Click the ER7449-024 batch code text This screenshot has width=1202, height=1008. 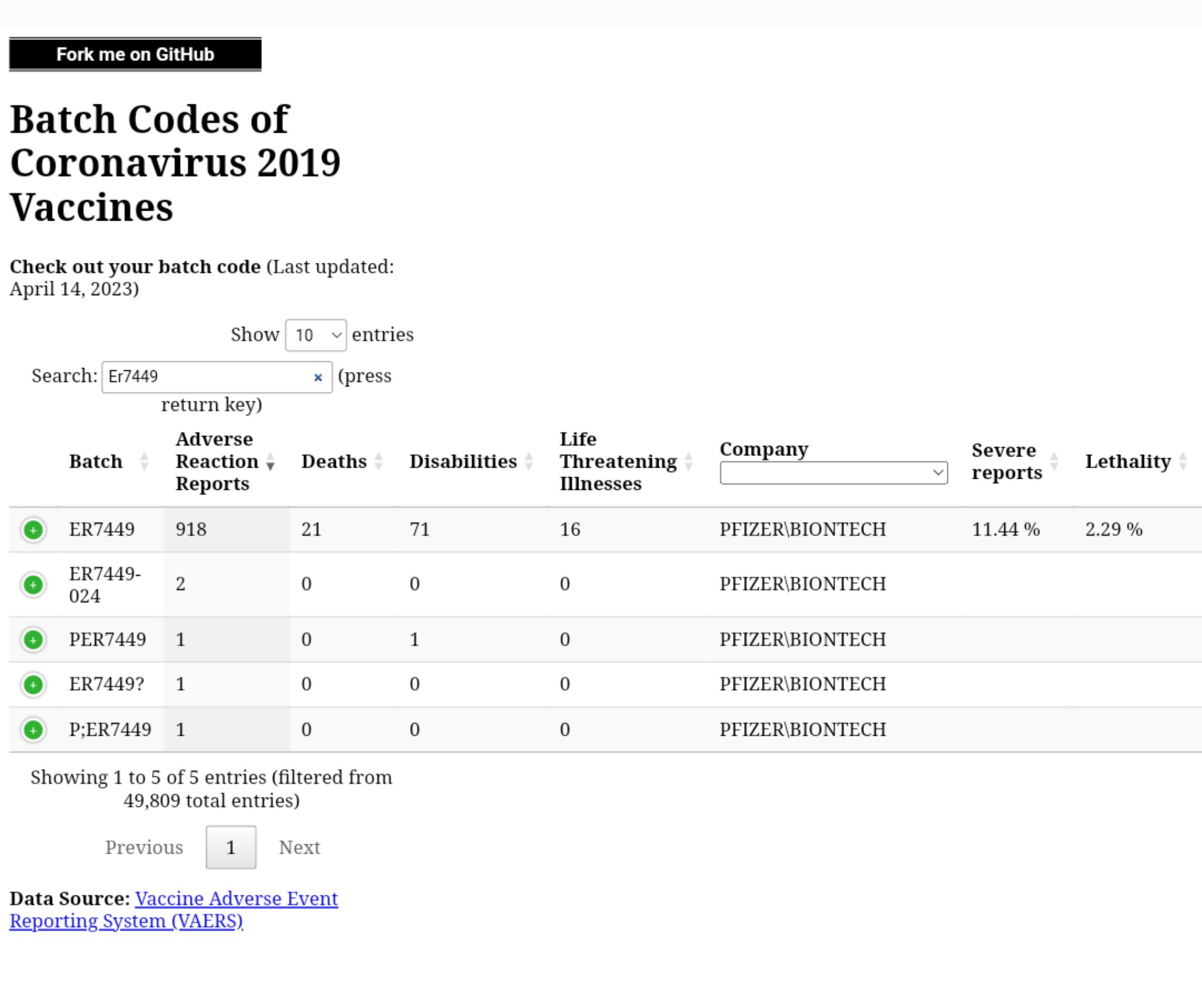[x=104, y=584]
